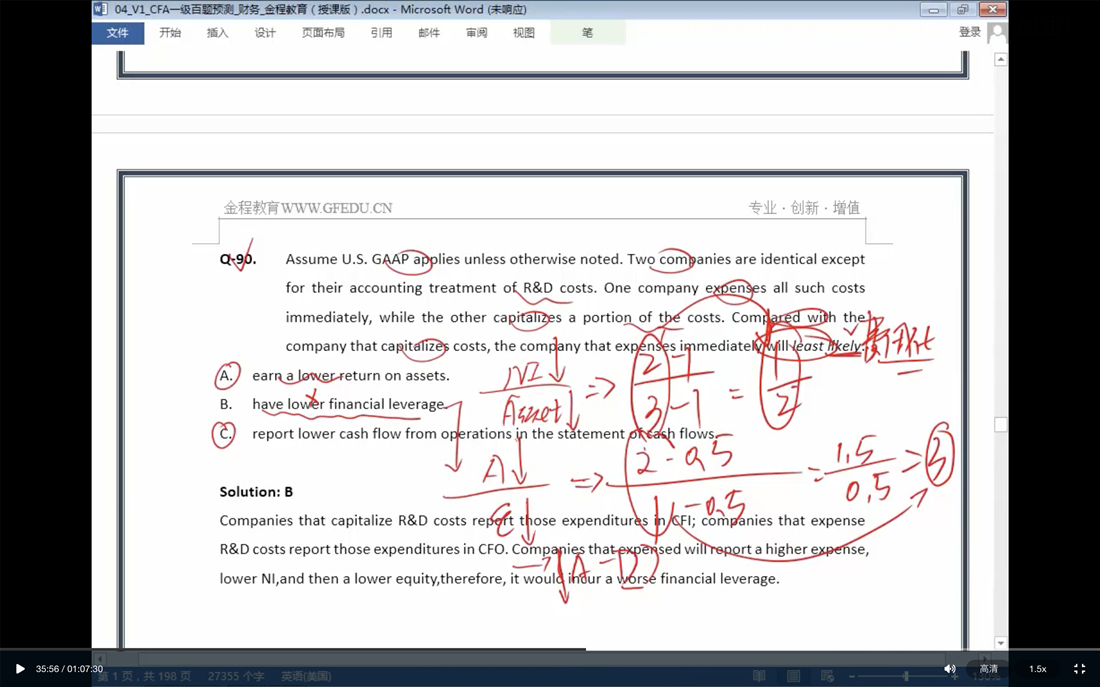Open the 高清 video quality selector
Screen dimensions: 1100x687
tap(988, 669)
